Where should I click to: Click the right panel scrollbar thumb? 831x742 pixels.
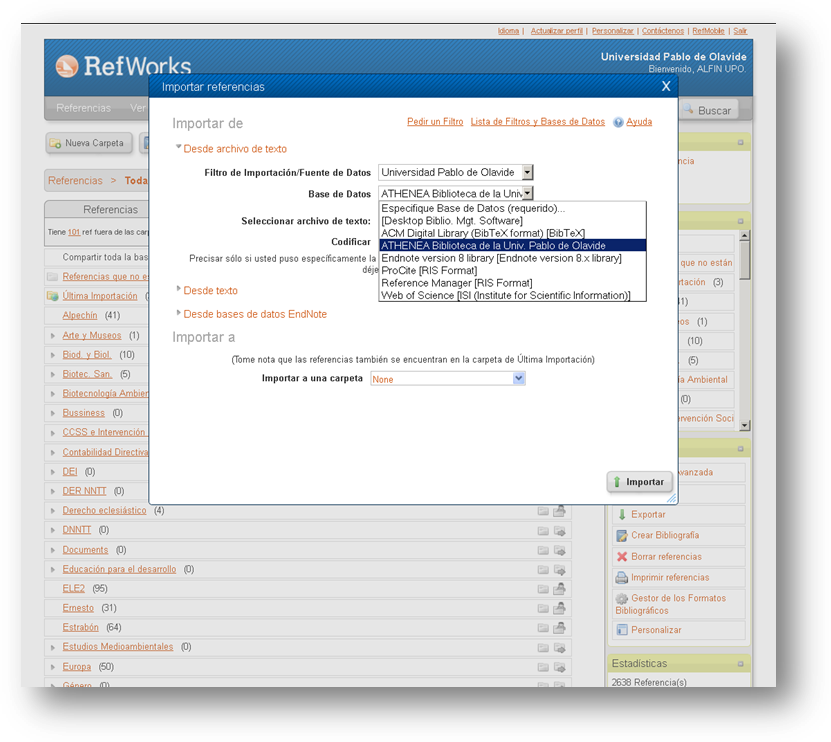[x=745, y=260]
